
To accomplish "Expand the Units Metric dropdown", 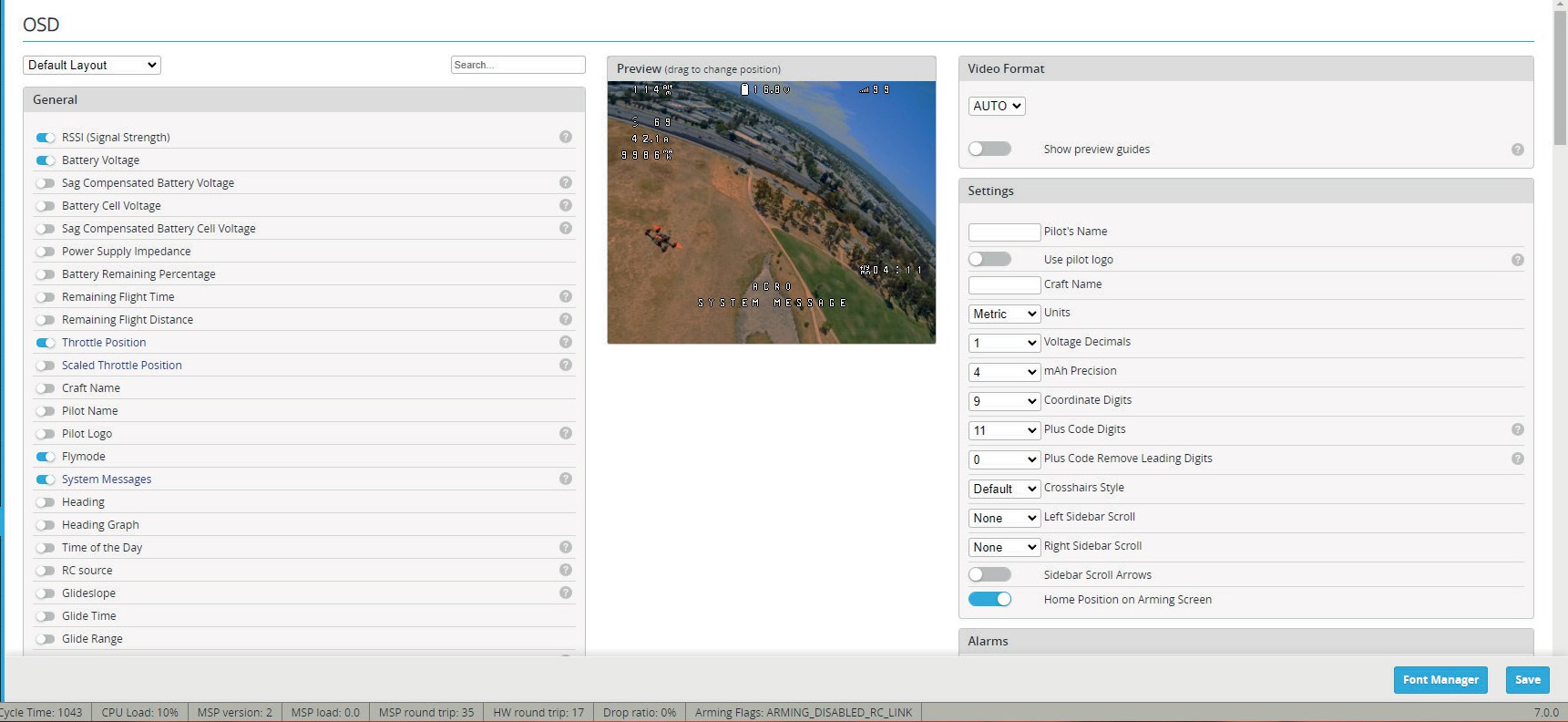I will click(1004, 314).
